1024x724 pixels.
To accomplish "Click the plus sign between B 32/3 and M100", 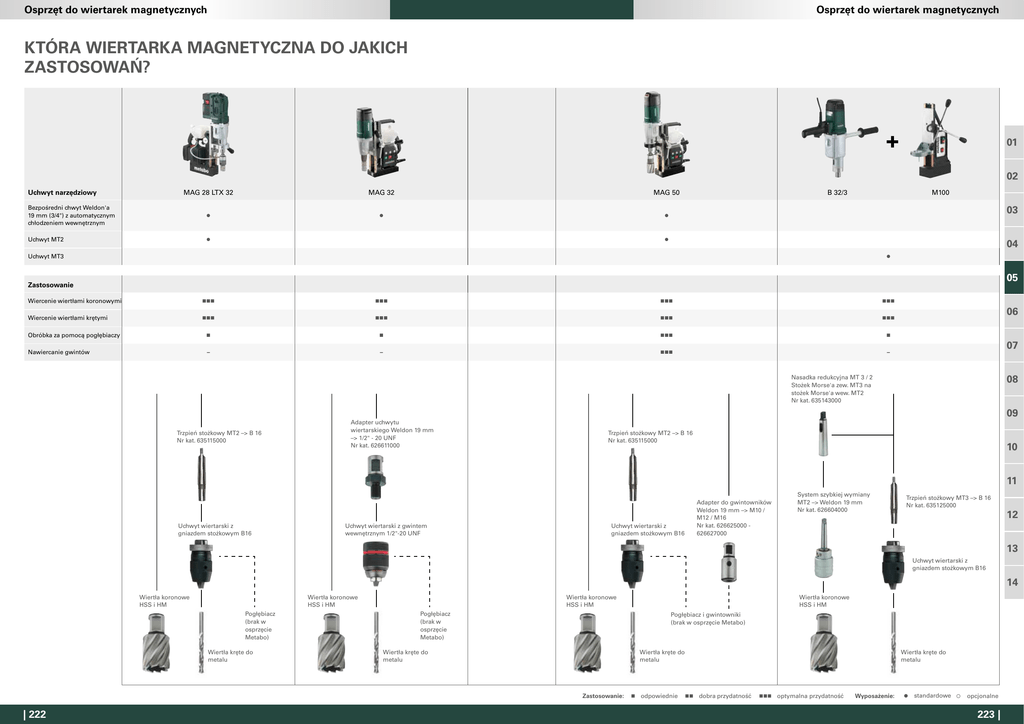I will click(892, 142).
